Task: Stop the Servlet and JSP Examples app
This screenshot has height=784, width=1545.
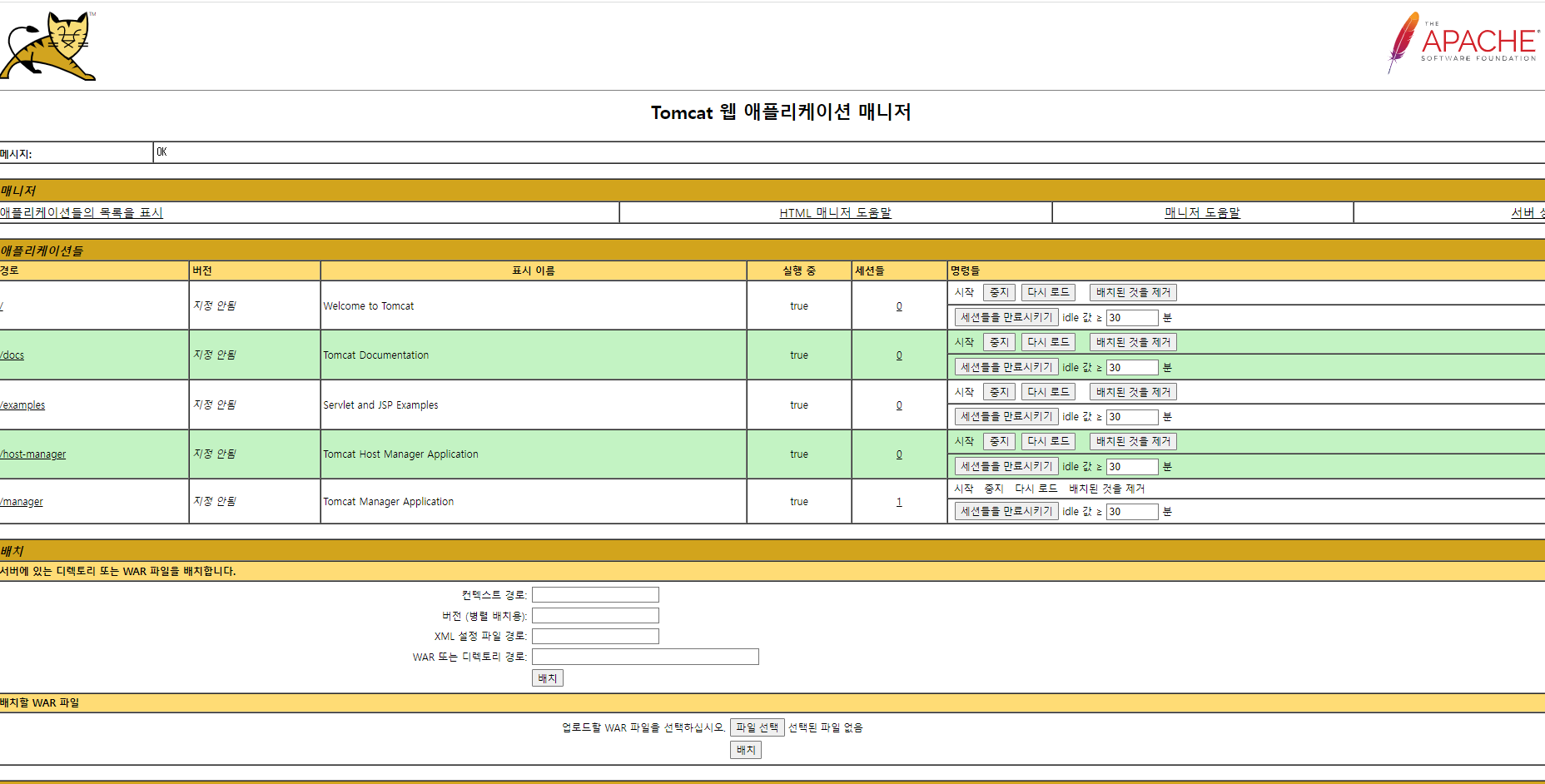Action: (999, 392)
